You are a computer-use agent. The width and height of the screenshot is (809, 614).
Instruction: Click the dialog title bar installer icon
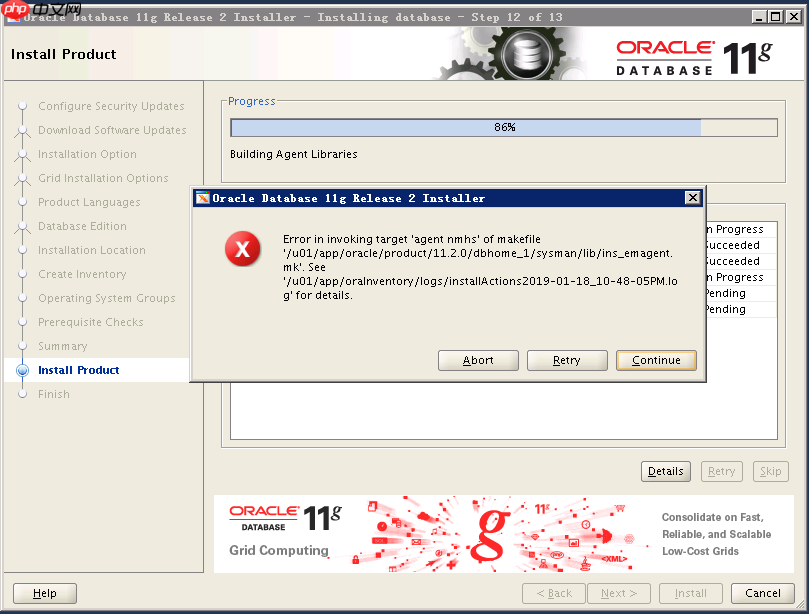coord(202,198)
